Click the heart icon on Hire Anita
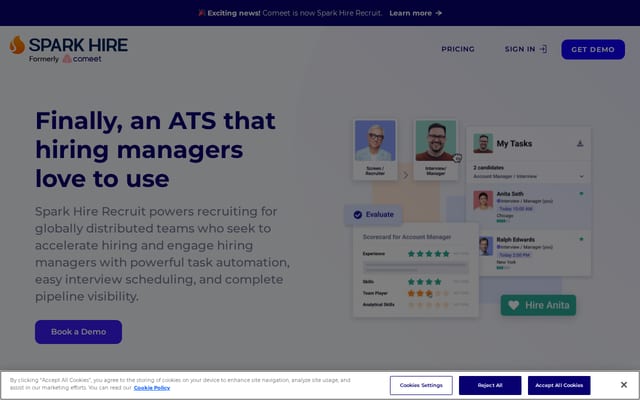 coord(513,305)
